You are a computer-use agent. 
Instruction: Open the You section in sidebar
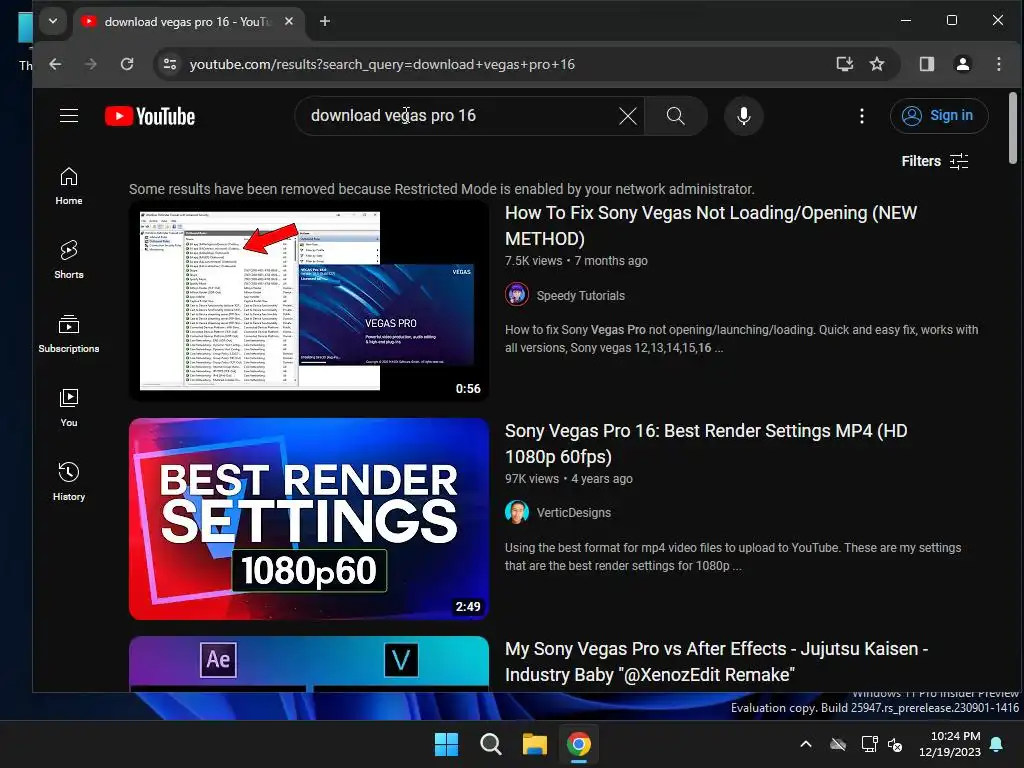click(x=69, y=408)
